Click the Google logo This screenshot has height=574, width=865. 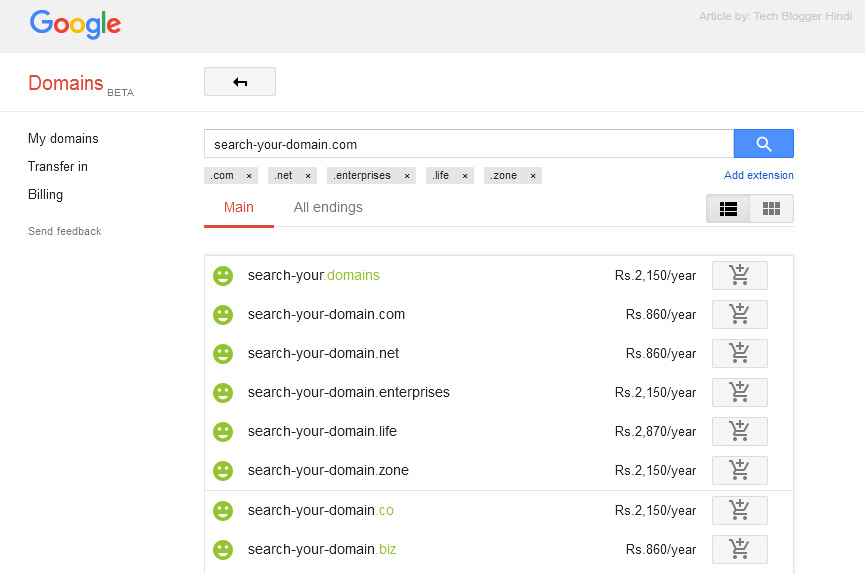point(75,24)
